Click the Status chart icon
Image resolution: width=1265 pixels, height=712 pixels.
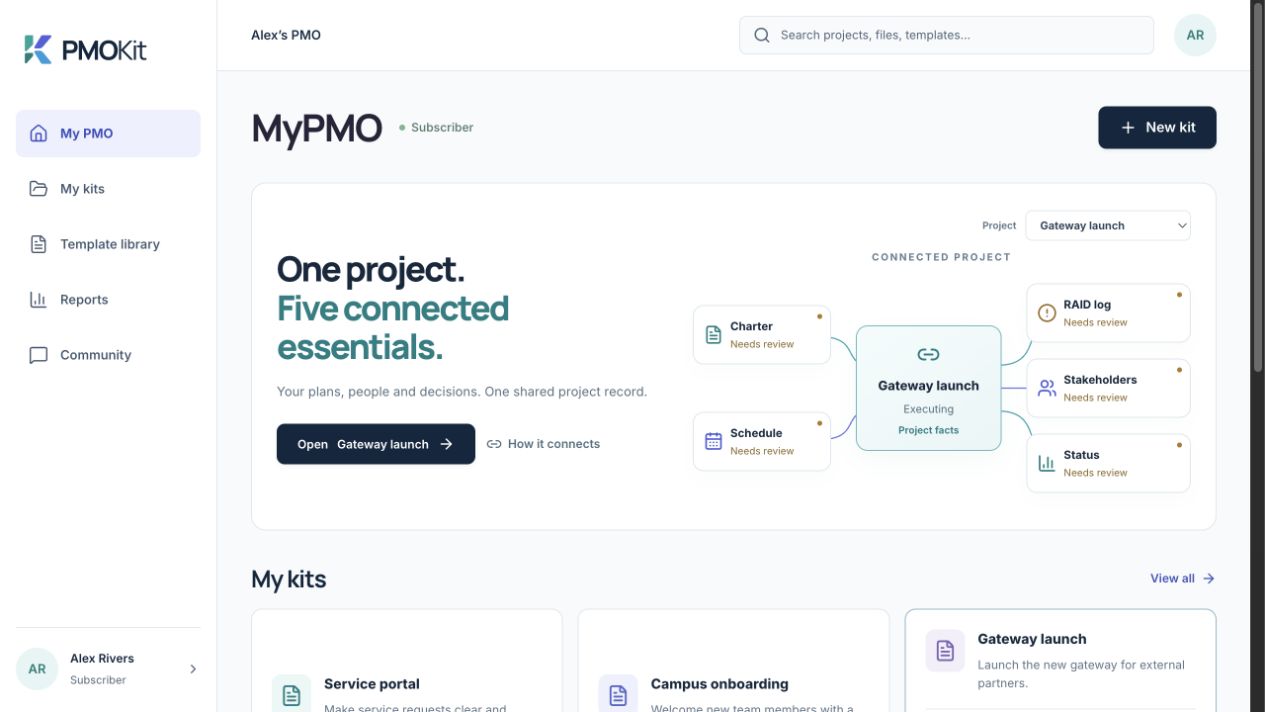pyautogui.click(x=1047, y=463)
